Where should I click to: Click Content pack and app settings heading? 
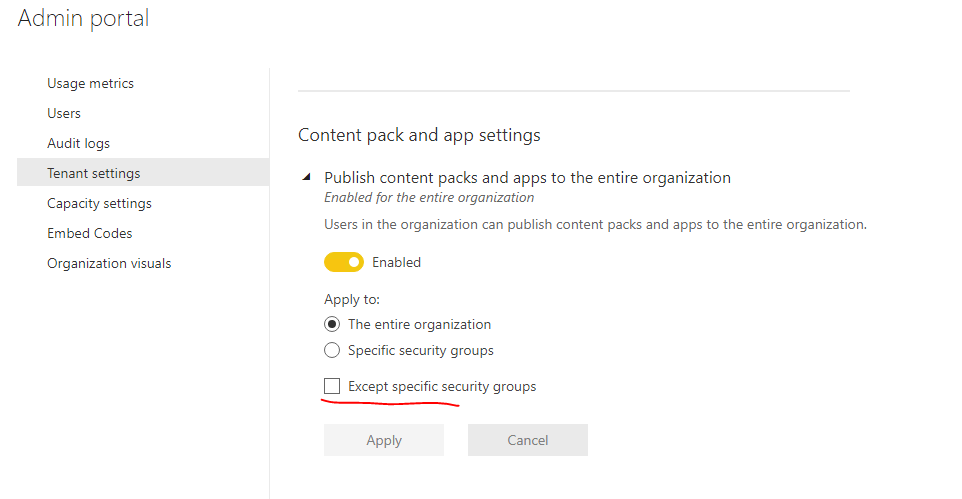(419, 135)
